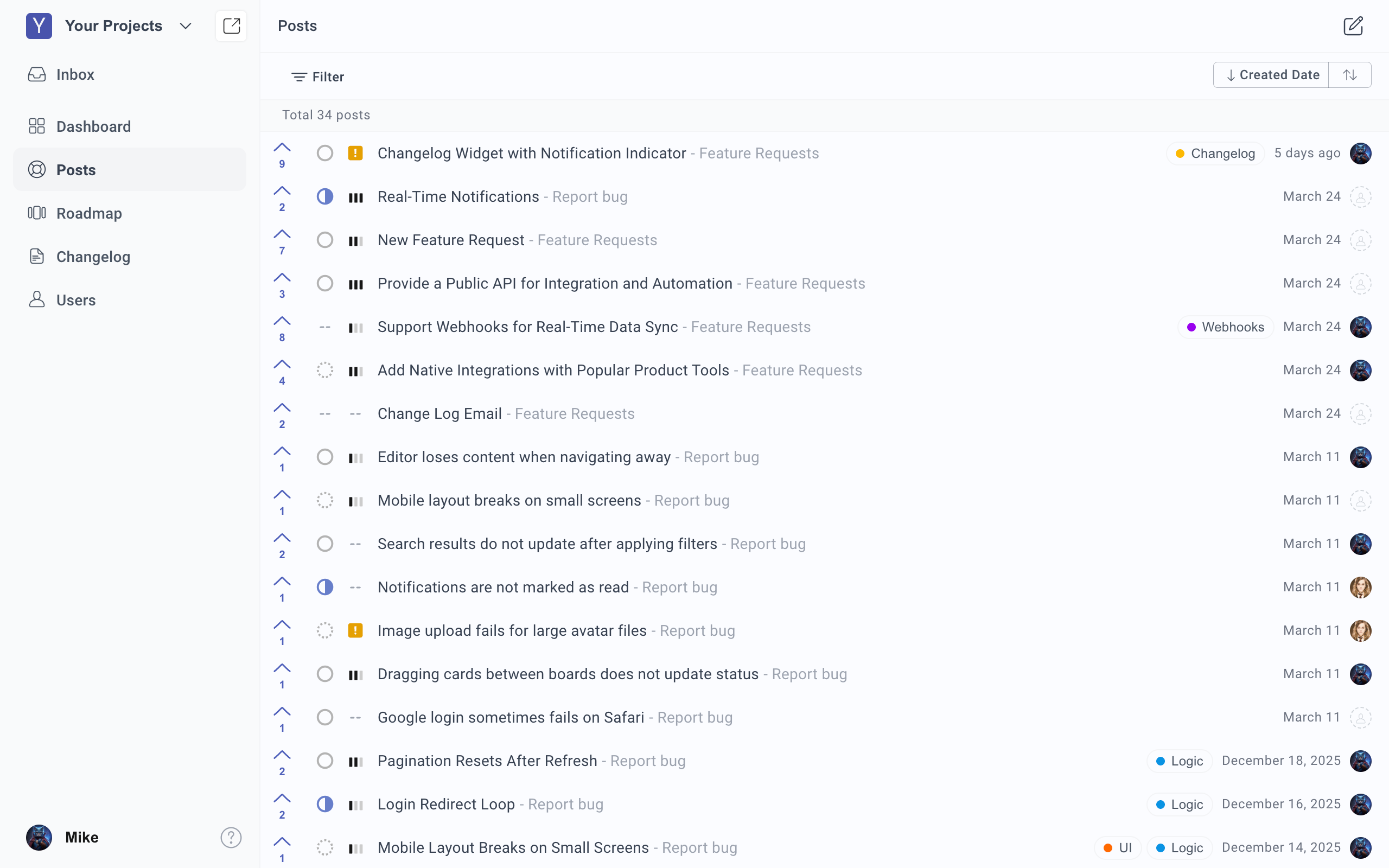Click priority bars icon for Real-Time Notifications
1389x868 pixels.
pos(355,197)
